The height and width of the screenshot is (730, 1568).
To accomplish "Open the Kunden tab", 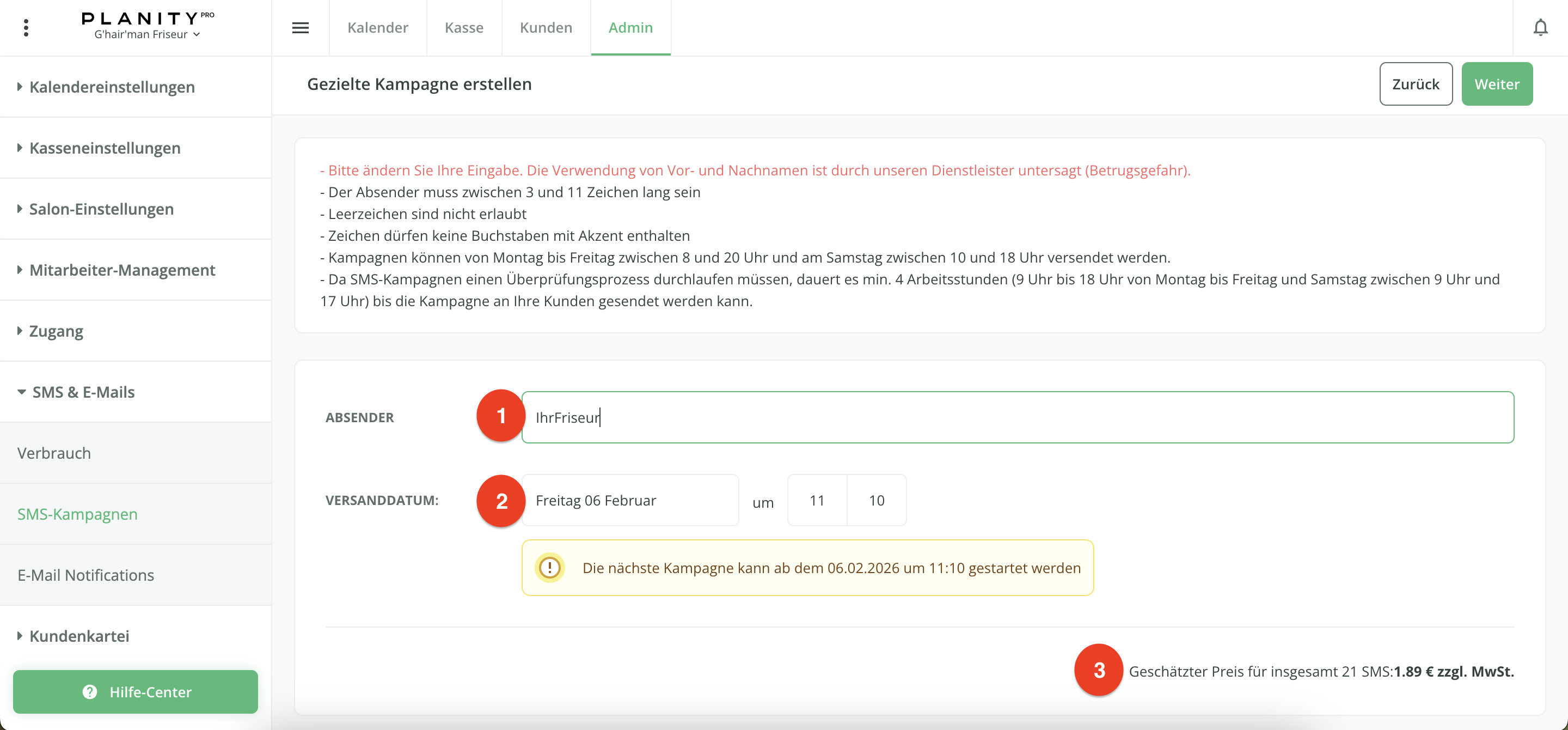I will pyautogui.click(x=546, y=27).
